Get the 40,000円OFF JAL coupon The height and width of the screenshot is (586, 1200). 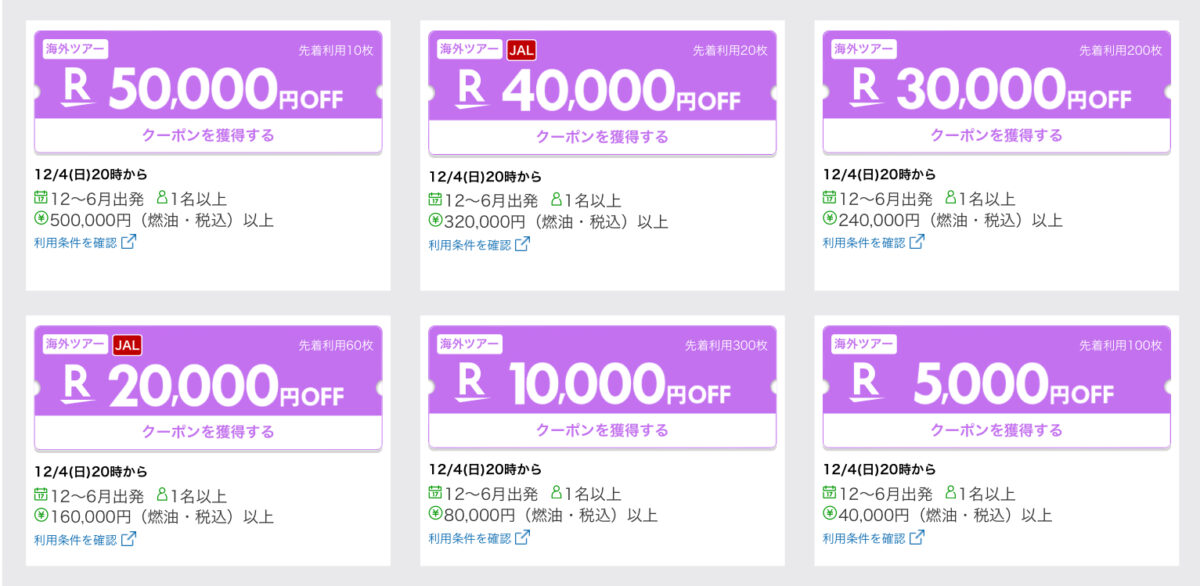[602, 137]
